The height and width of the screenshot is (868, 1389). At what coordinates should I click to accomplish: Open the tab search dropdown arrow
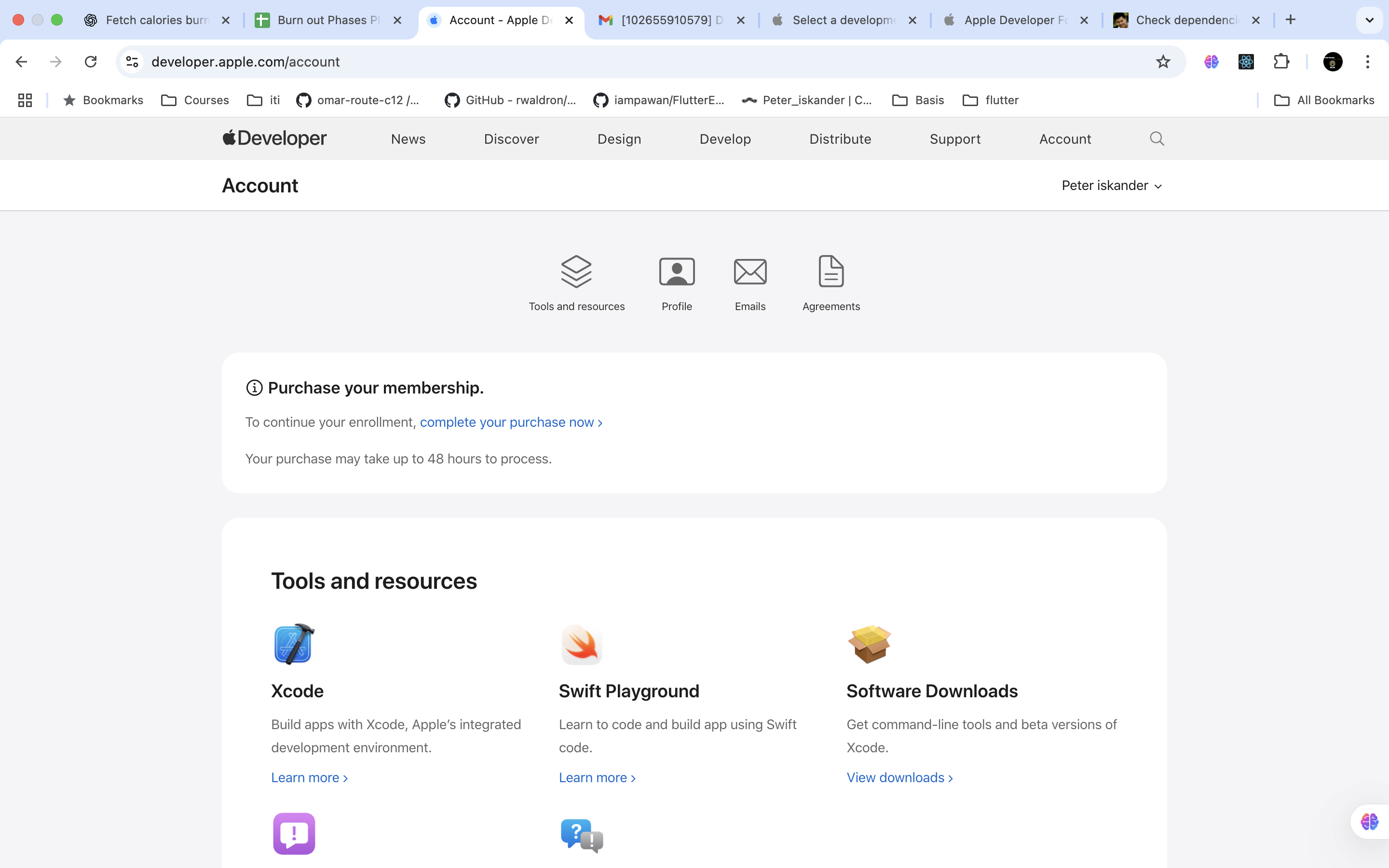(1369, 20)
